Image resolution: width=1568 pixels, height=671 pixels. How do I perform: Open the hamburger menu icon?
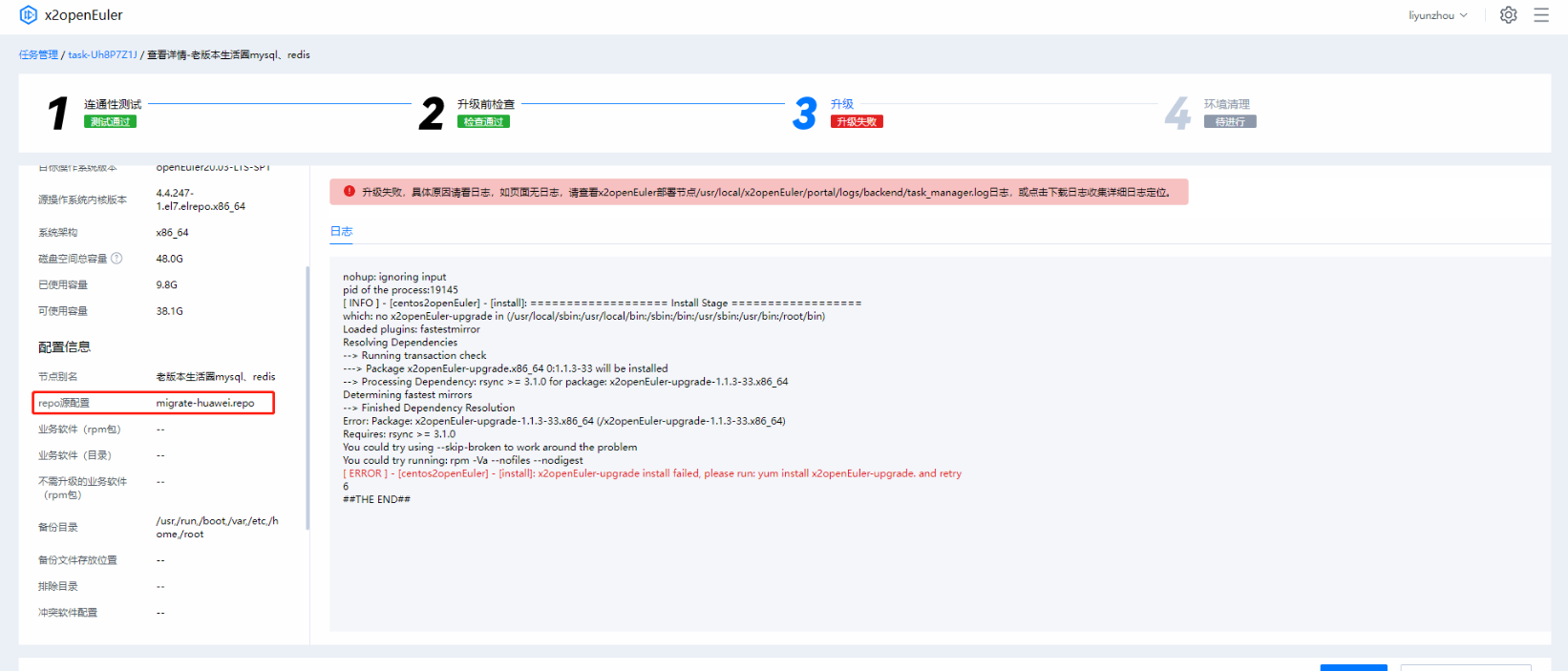pyautogui.click(x=1540, y=15)
